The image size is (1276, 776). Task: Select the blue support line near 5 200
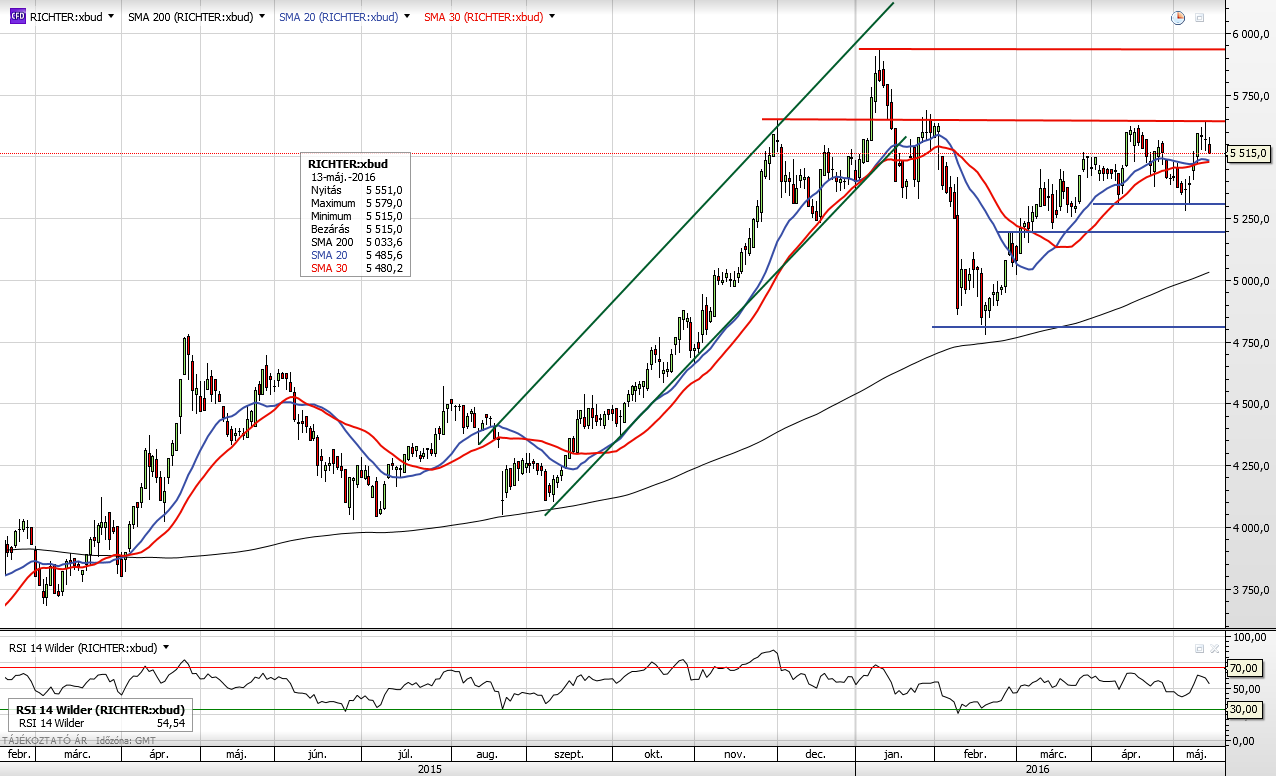1110,232
